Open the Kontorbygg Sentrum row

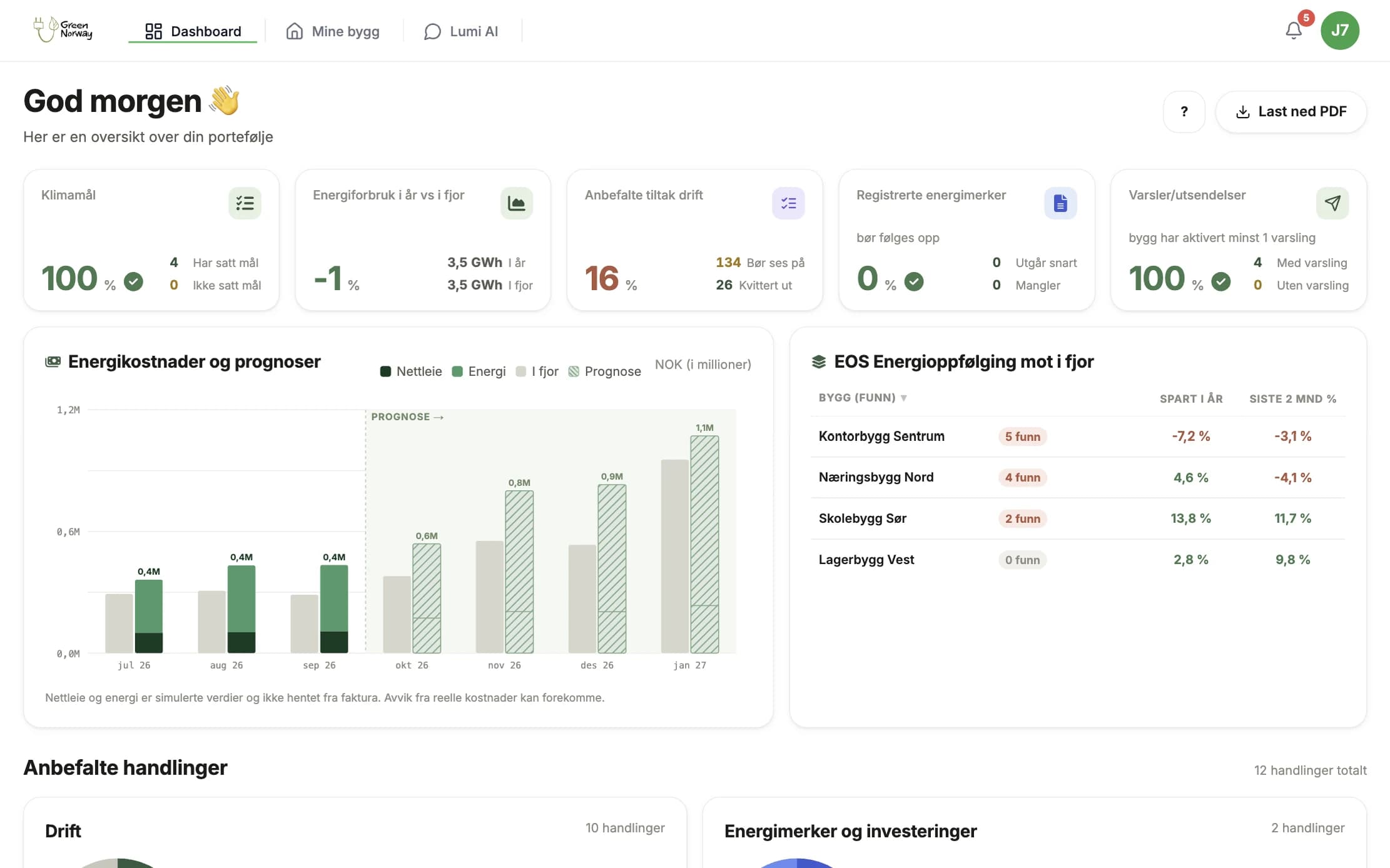point(1077,437)
